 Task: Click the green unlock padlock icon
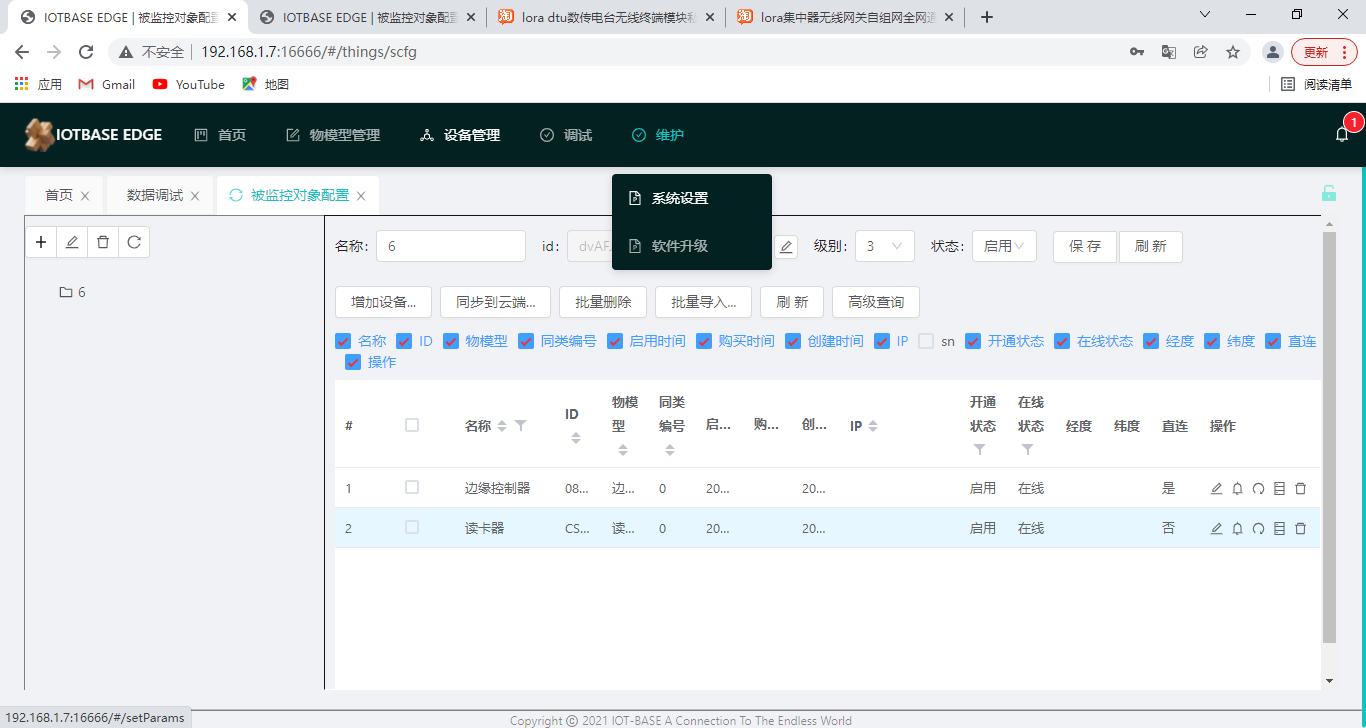(1328, 194)
